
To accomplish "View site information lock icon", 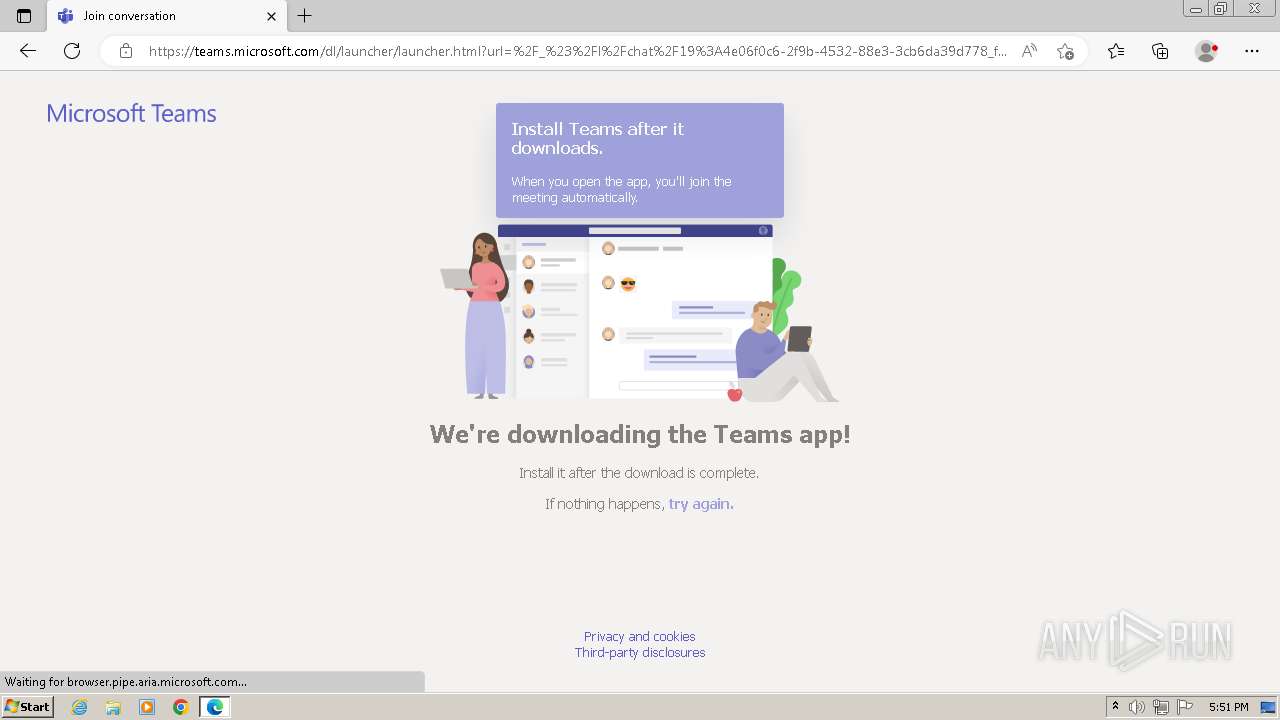I will pyautogui.click(x=126, y=51).
